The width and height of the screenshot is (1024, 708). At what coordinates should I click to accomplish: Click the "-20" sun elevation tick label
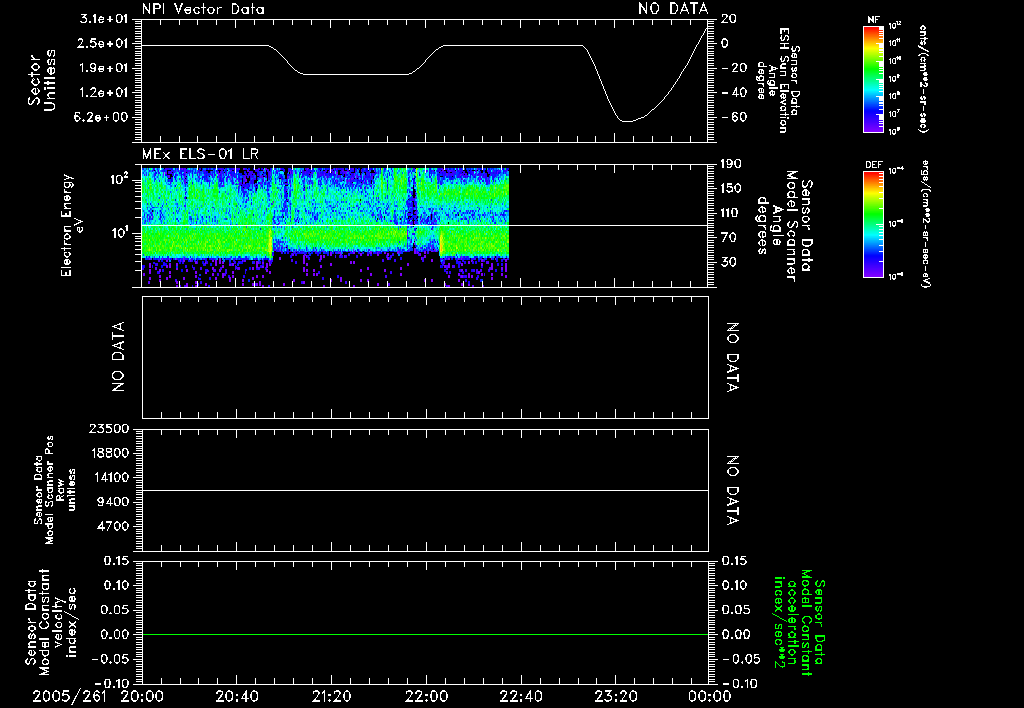734,68
